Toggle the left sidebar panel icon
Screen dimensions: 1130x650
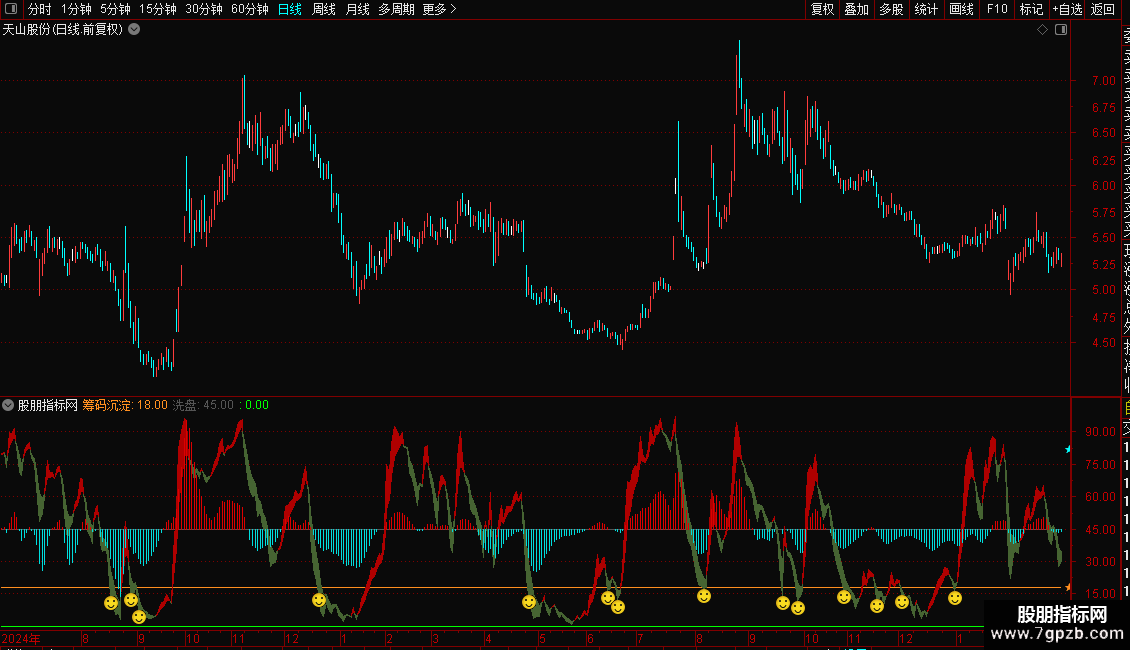(11, 9)
